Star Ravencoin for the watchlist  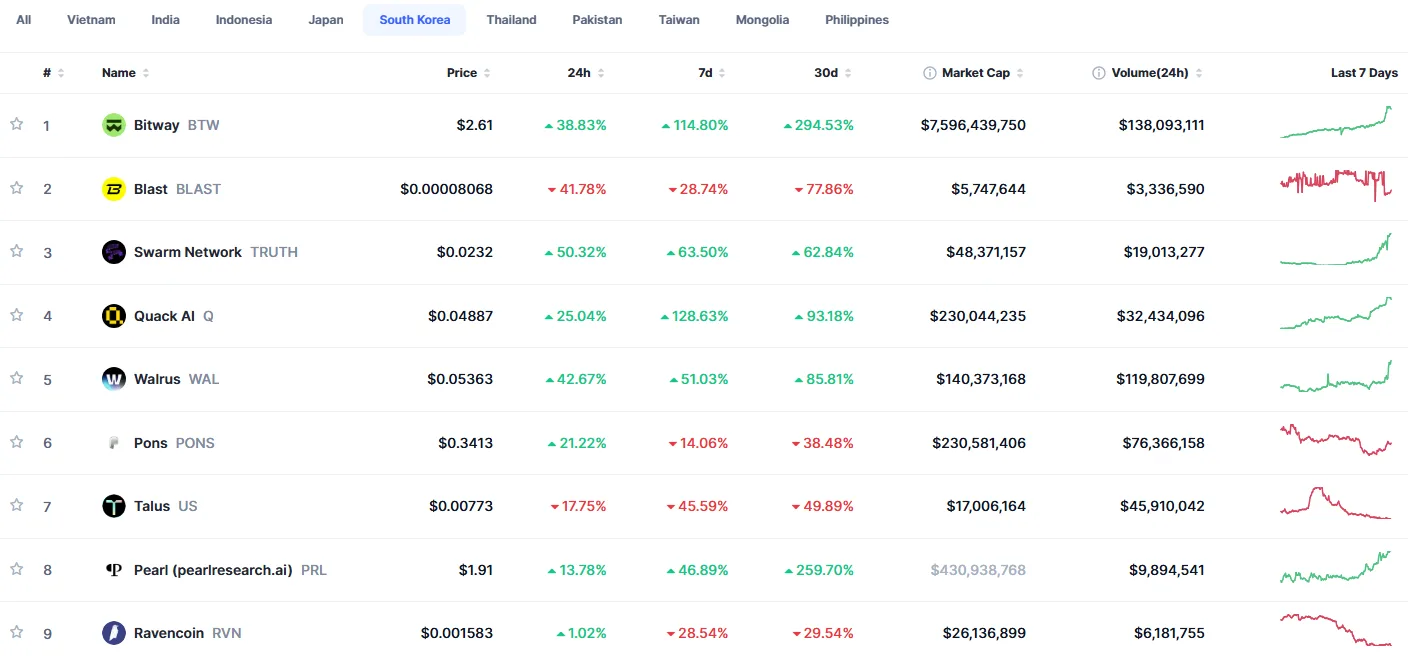(16, 632)
